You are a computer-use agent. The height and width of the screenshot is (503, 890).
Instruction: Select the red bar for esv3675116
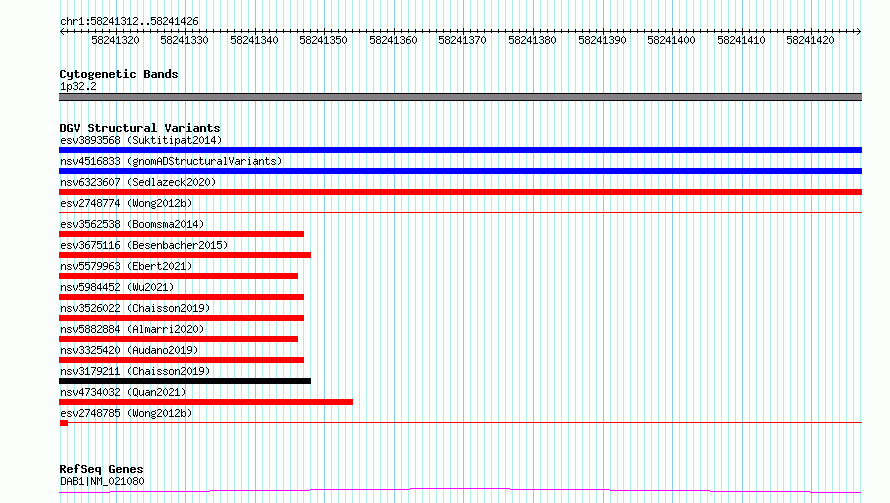tap(185, 255)
